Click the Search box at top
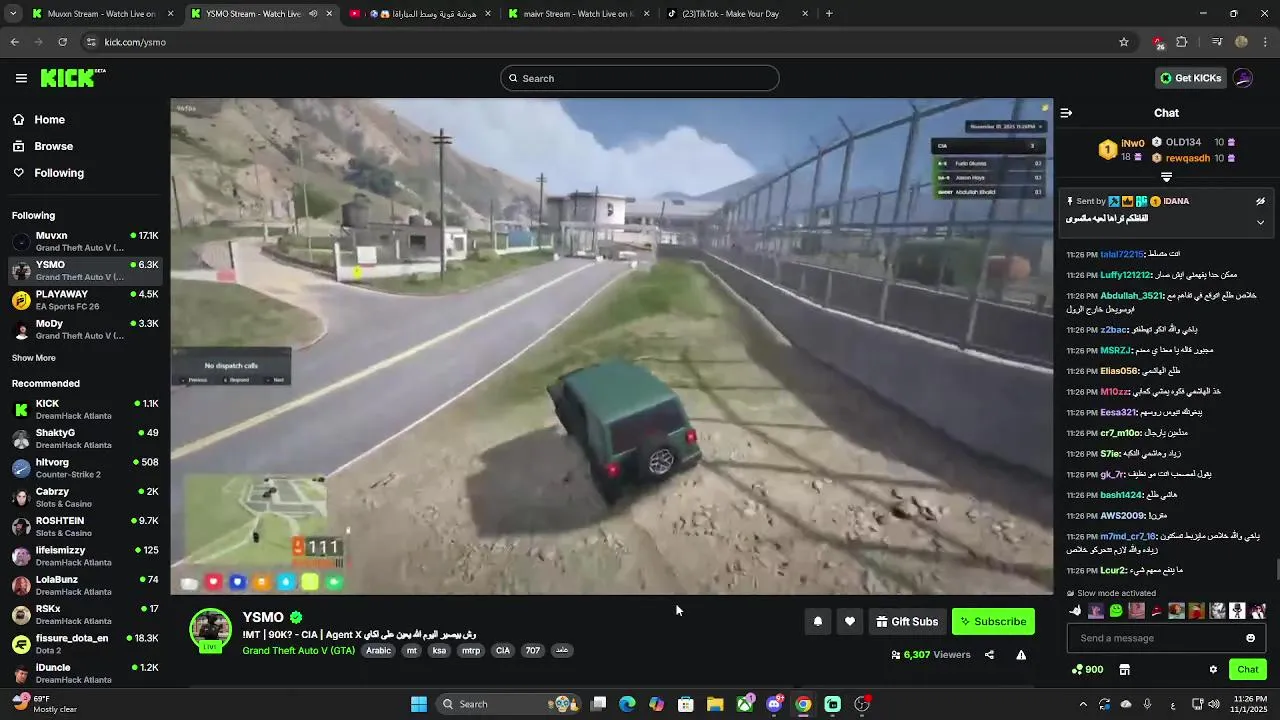 640,78
